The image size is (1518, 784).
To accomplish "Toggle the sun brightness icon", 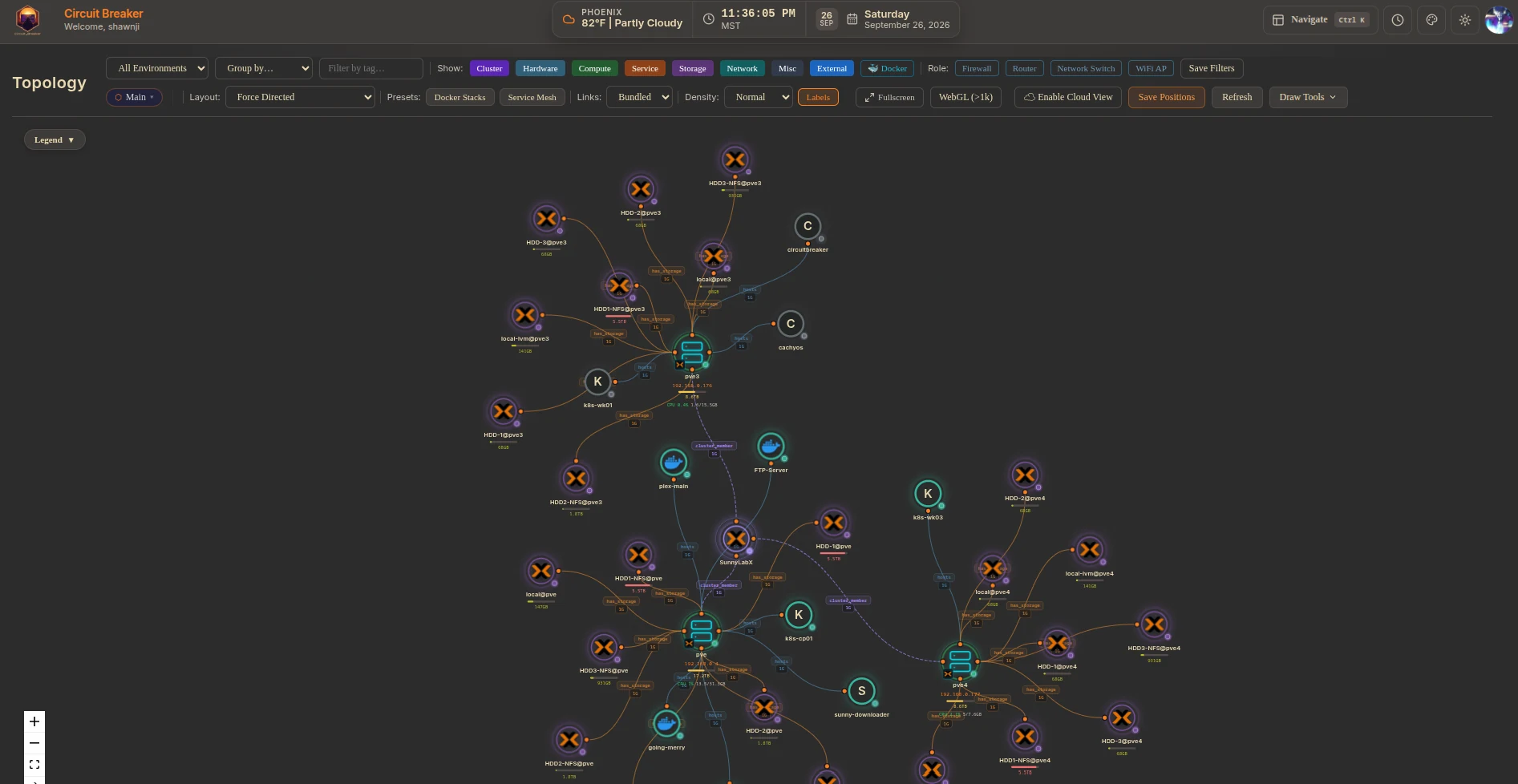I will (x=1465, y=20).
